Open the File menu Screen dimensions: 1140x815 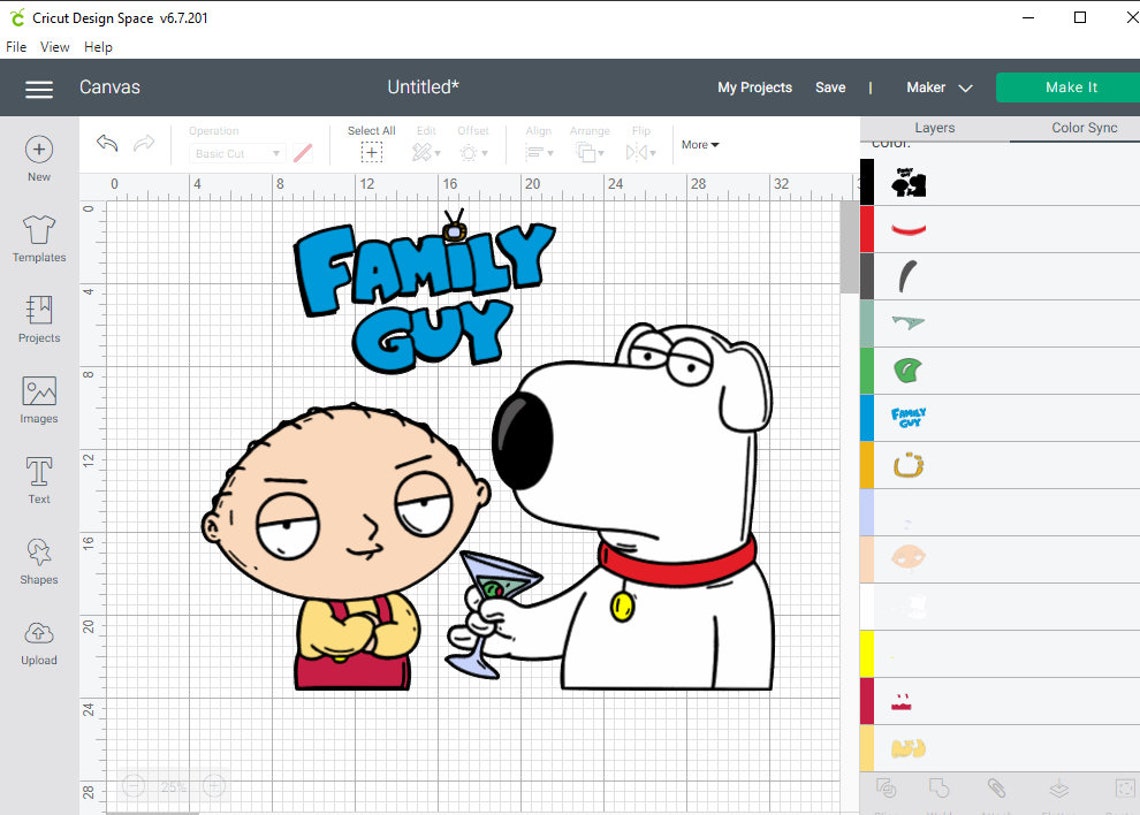tap(15, 46)
